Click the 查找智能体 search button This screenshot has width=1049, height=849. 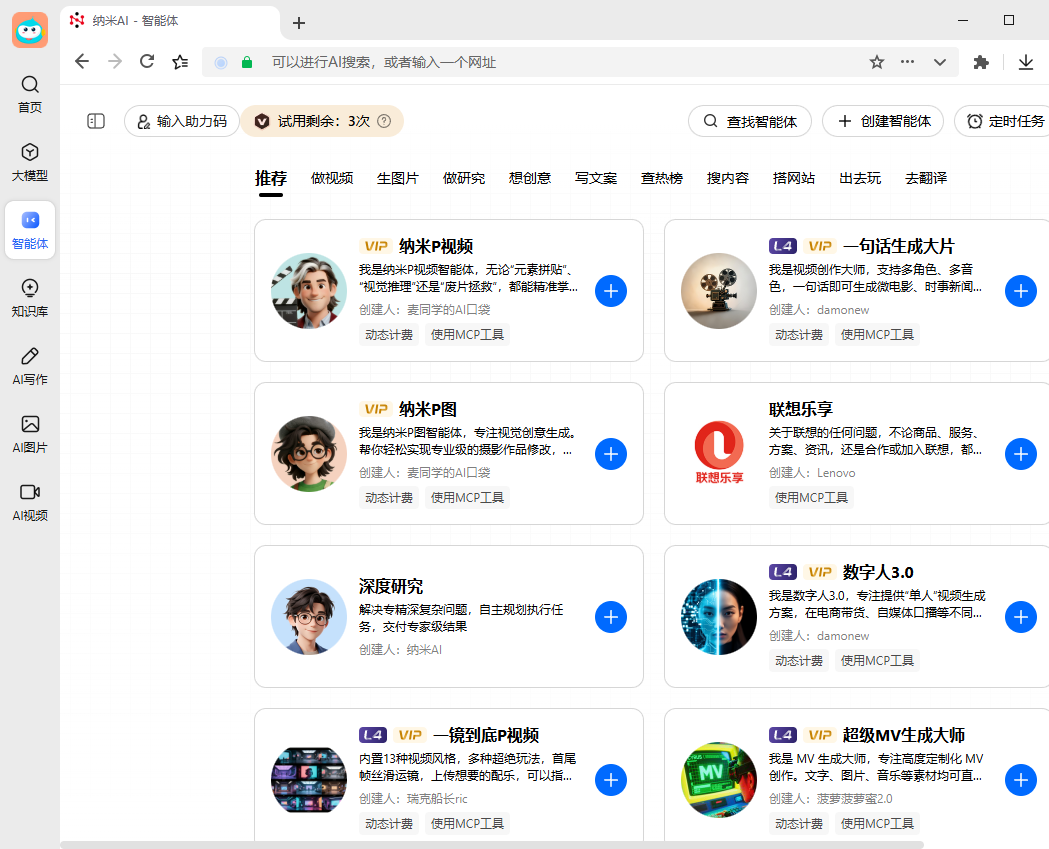click(x=750, y=121)
